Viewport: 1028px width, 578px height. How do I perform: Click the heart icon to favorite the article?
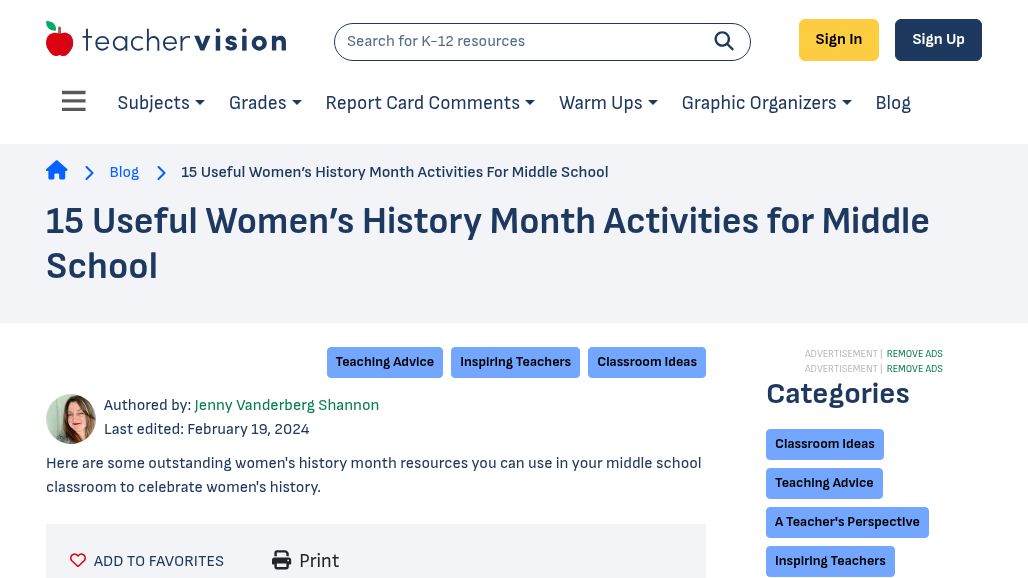(x=78, y=560)
